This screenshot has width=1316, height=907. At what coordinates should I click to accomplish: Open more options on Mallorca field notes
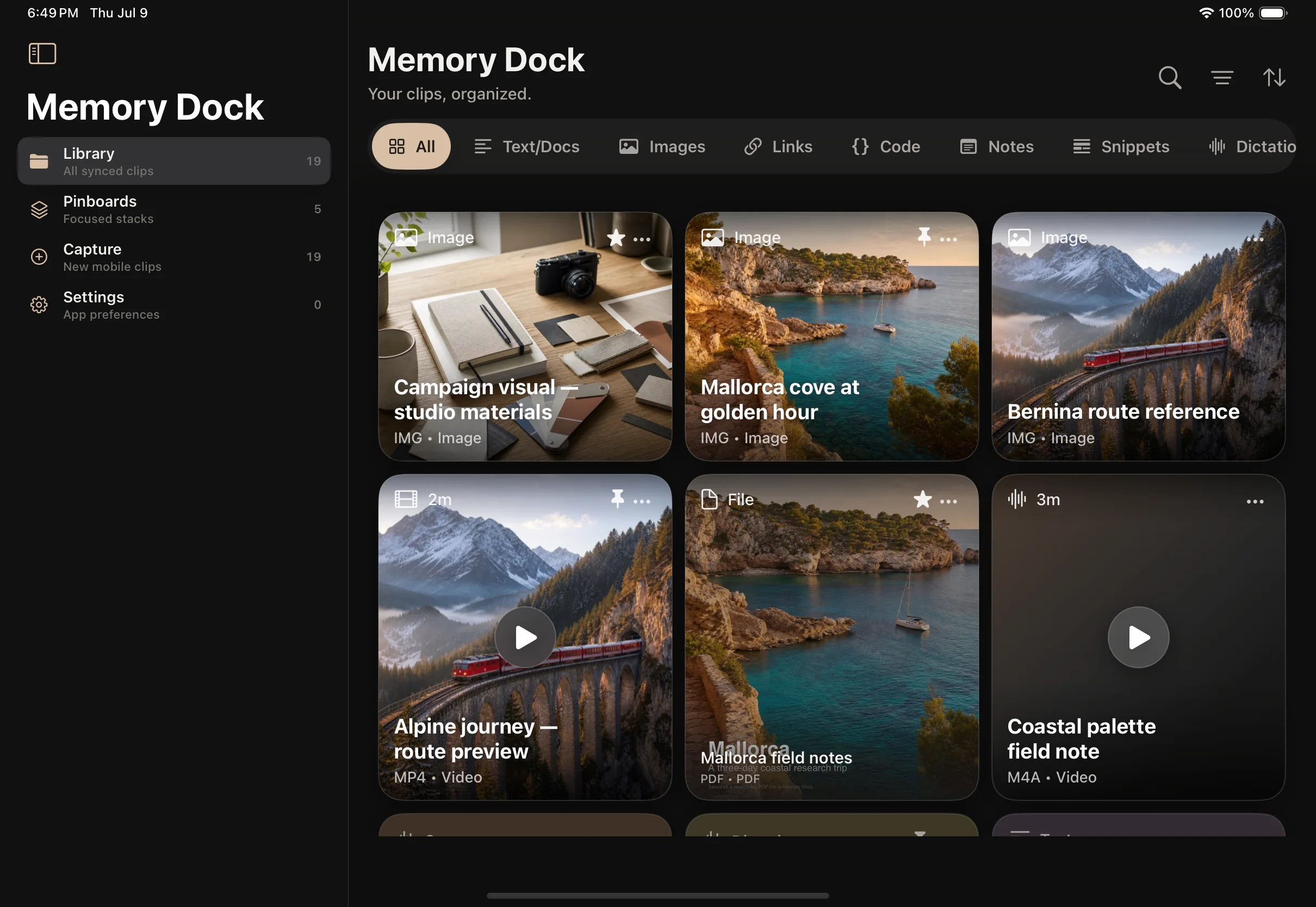coord(948,501)
